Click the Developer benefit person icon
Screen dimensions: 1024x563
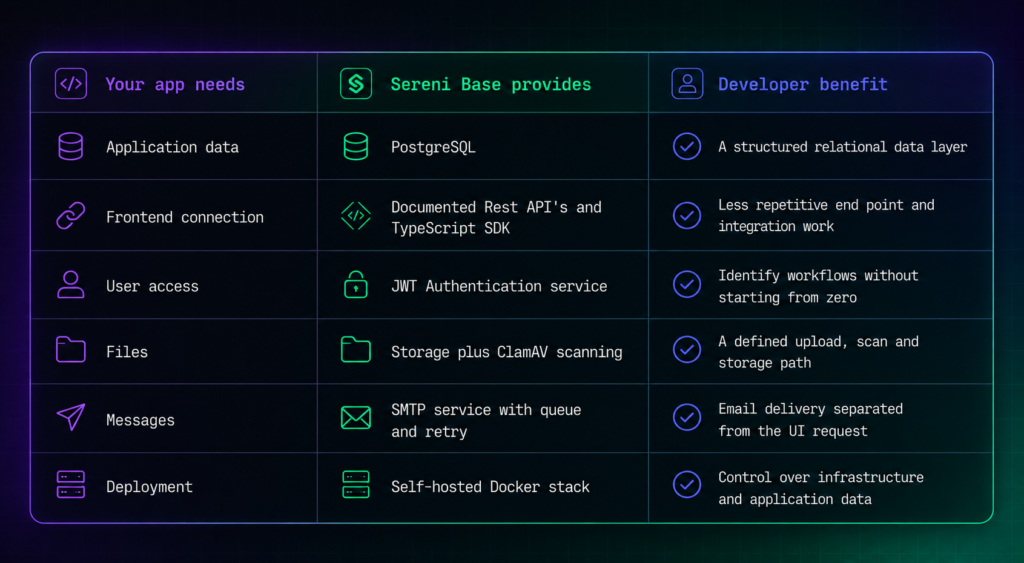point(687,84)
